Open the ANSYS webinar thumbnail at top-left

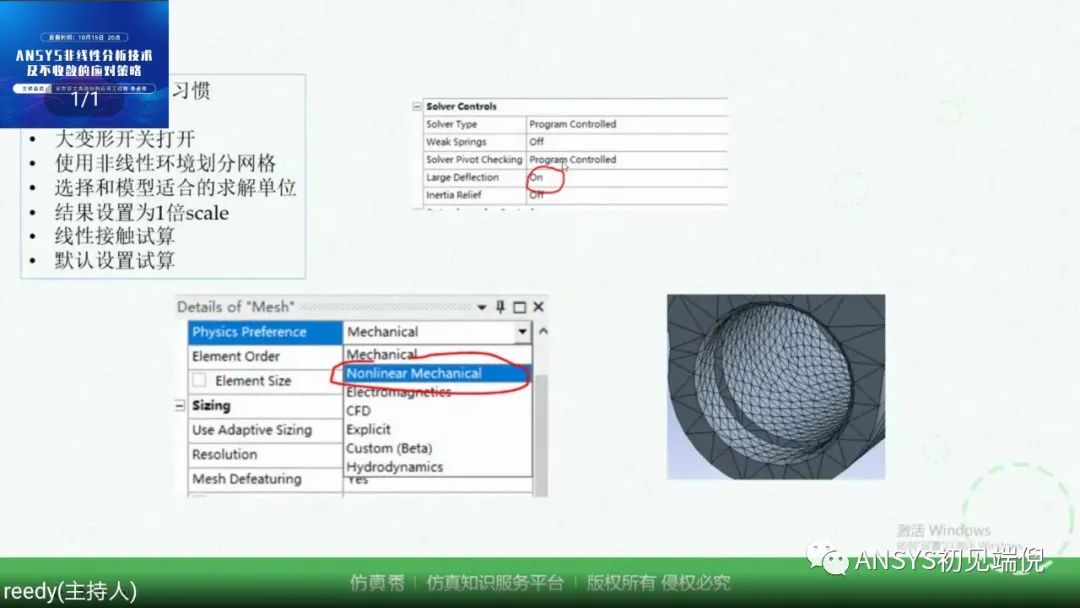[x=84, y=63]
